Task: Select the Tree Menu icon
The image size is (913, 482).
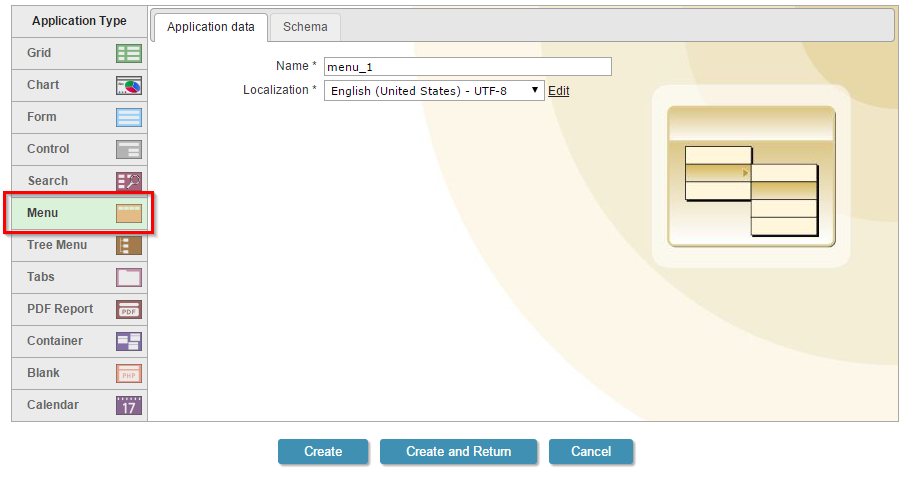Action: [128, 245]
